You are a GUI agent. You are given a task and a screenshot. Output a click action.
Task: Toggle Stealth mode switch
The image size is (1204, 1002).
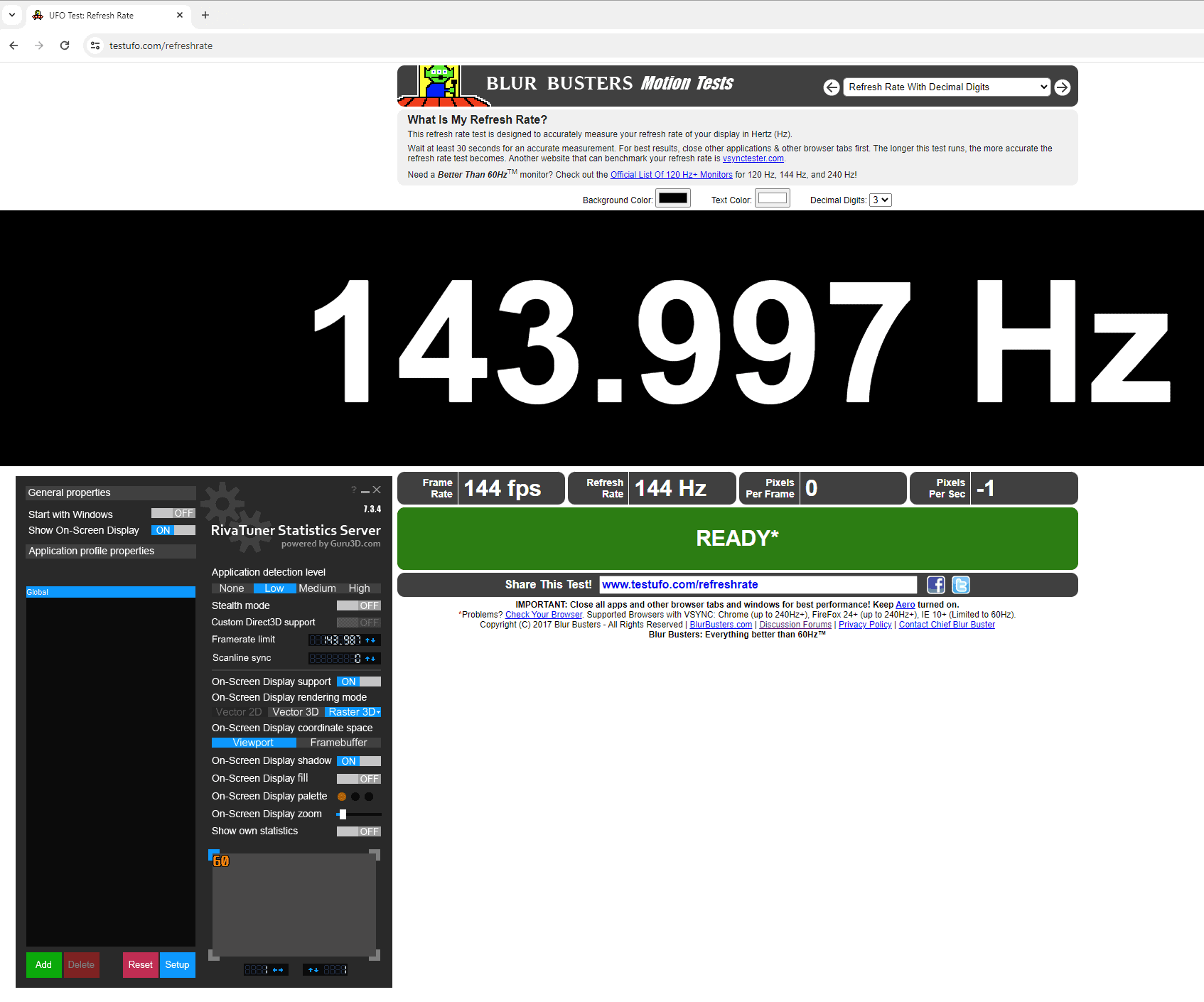coord(358,605)
